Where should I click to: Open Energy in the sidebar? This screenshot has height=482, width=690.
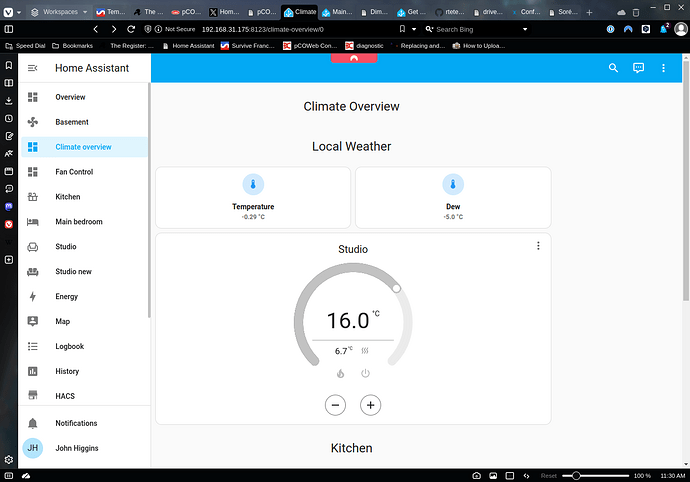coord(66,297)
